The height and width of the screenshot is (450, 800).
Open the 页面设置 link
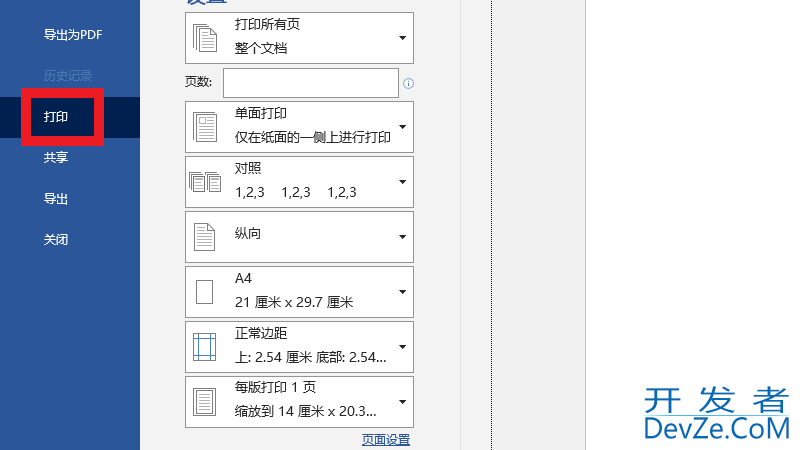386,440
